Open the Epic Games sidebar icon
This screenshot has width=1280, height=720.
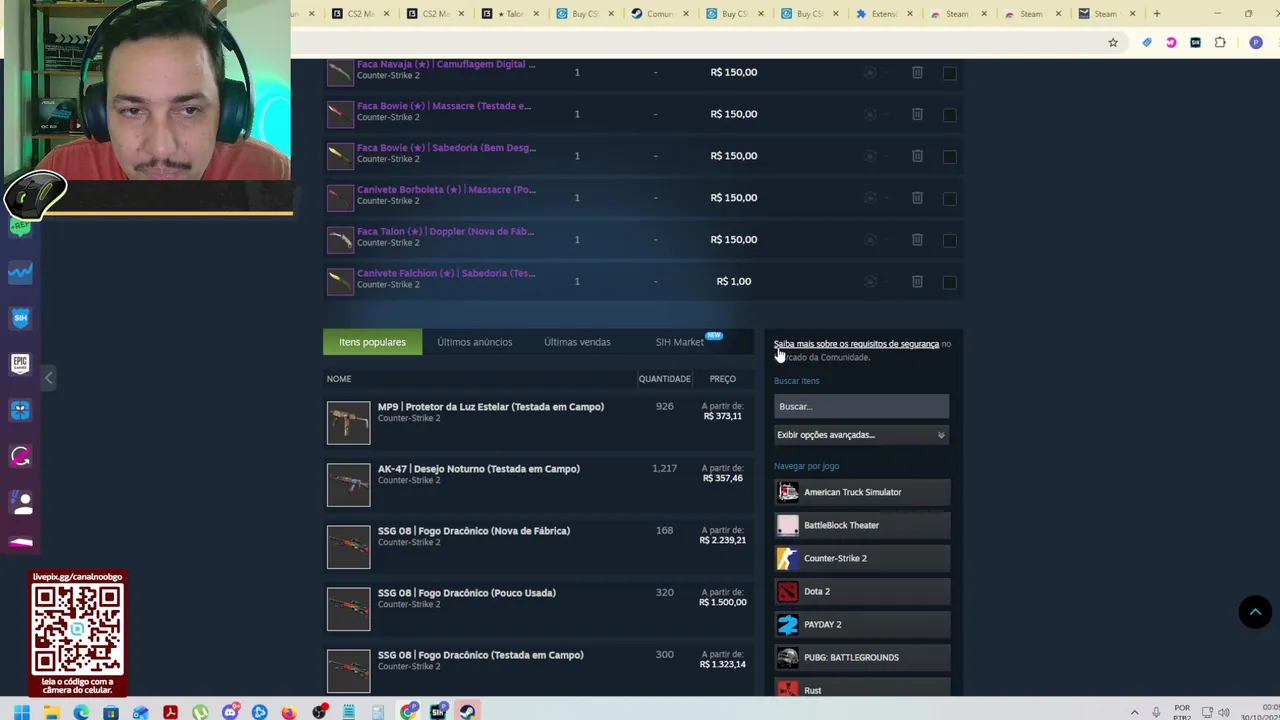point(21,364)
